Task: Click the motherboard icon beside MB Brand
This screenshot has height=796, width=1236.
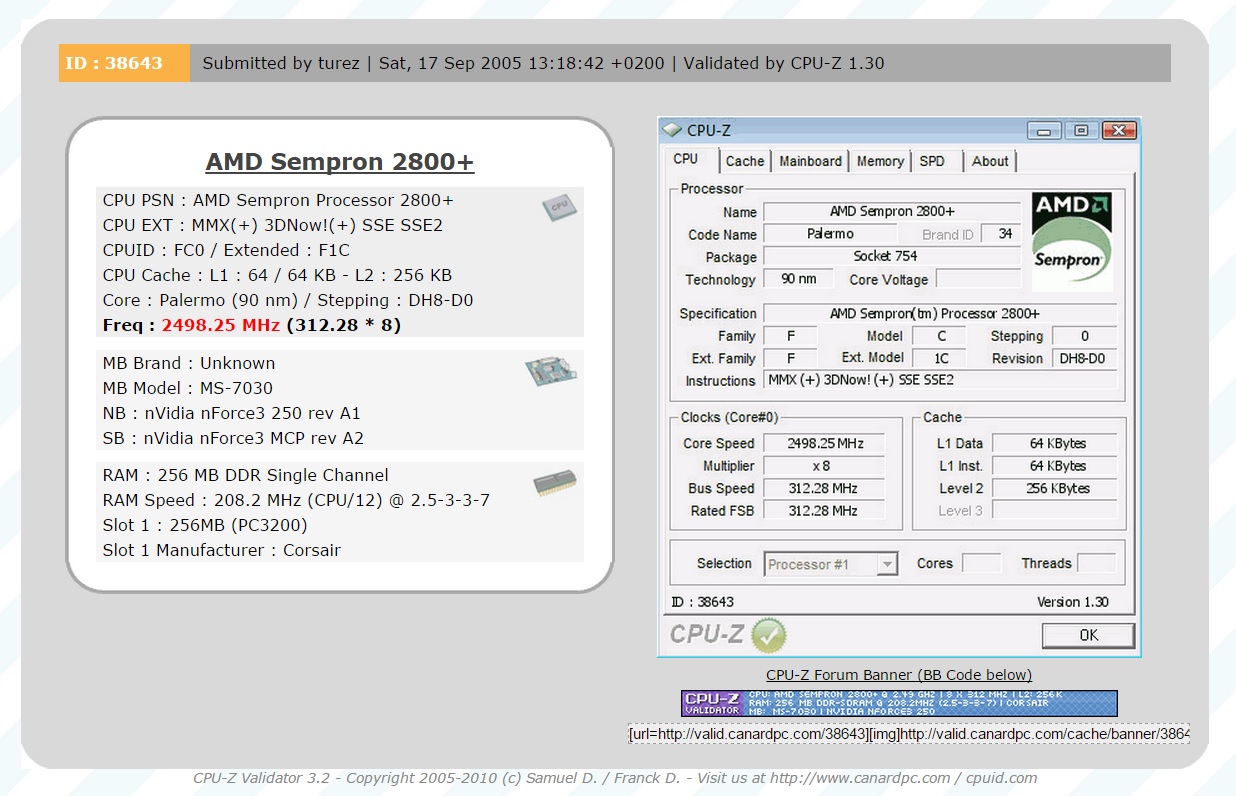Action: (552, 373)
